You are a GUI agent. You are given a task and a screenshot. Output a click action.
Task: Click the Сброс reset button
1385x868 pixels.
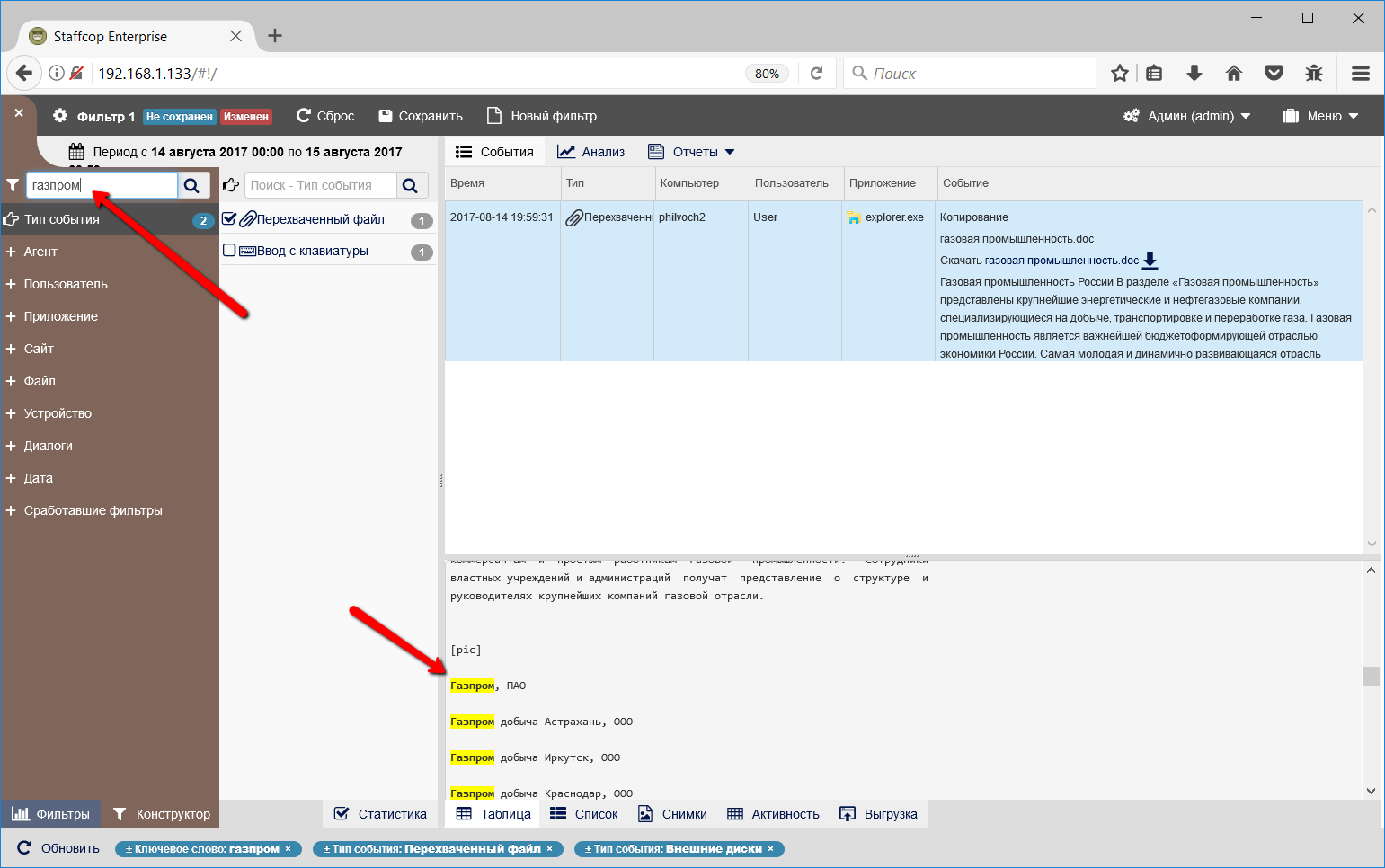(325, 116)
